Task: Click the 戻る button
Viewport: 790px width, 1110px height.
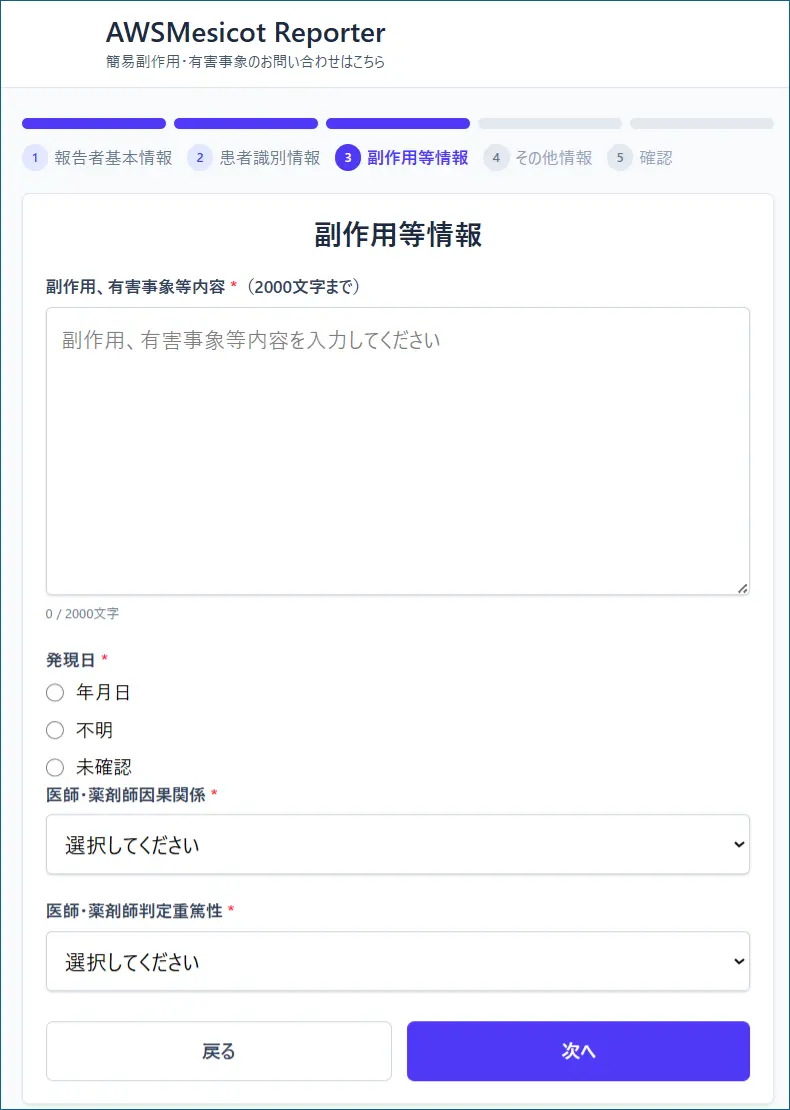Action: (x=219, y=1051)
